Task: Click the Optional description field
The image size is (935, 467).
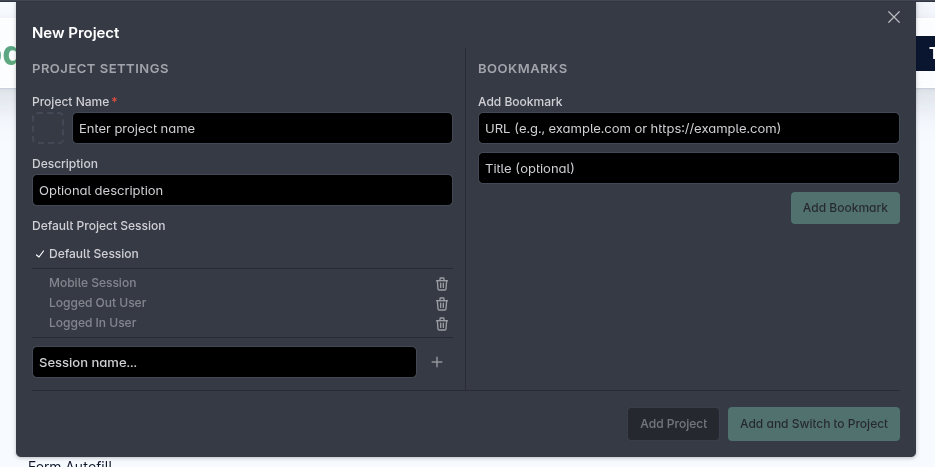Action: (242, 190)
